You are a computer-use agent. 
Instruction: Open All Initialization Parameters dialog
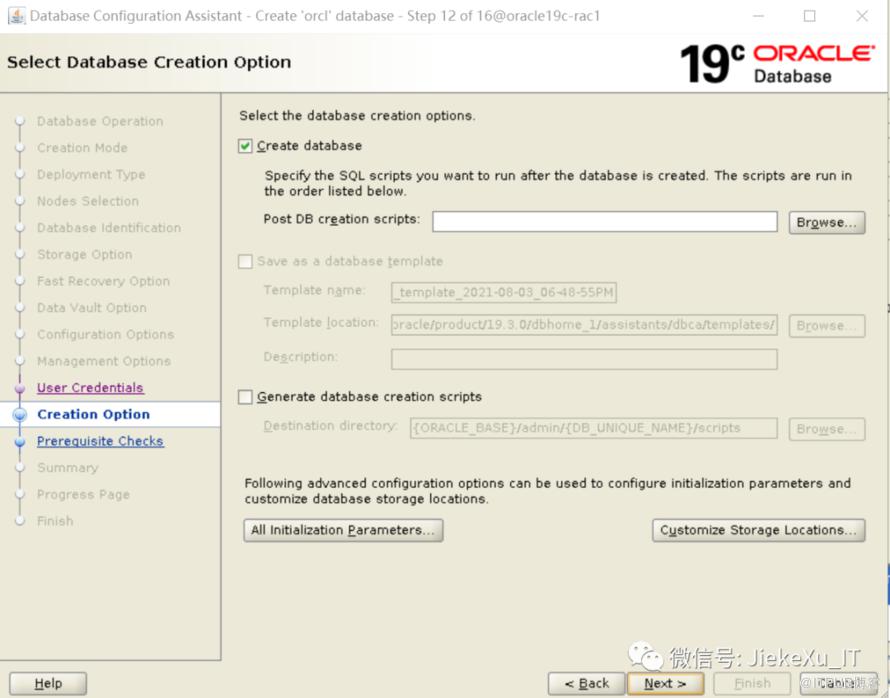pos(343,530)
